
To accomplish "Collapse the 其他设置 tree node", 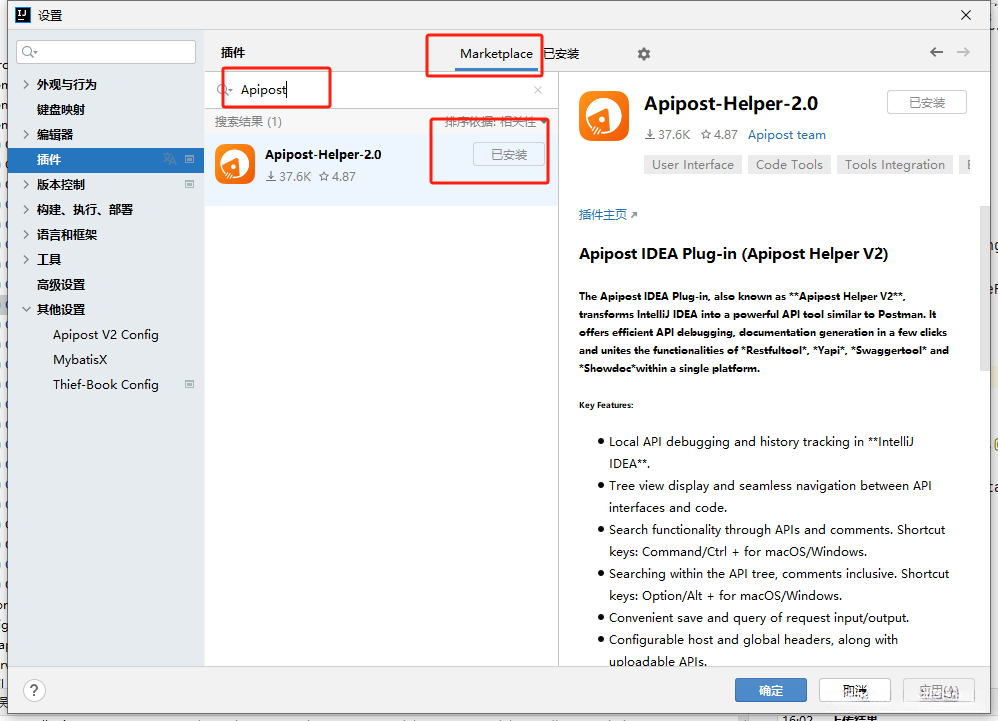I will [26, 309].
